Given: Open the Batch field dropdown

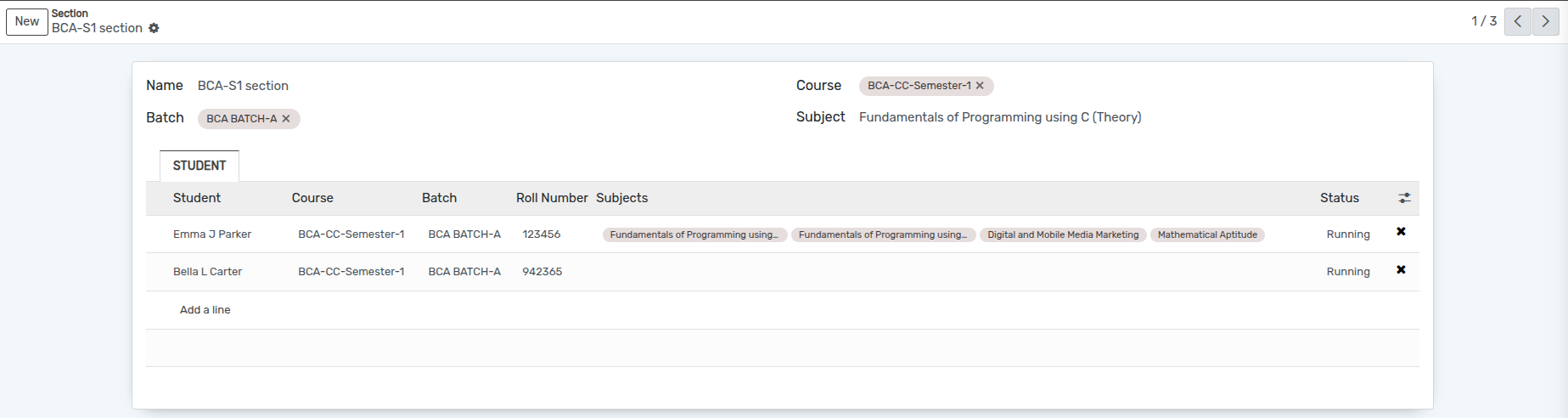Looking at the screenshot, I should pyautogui.click(x=424, y=119).
